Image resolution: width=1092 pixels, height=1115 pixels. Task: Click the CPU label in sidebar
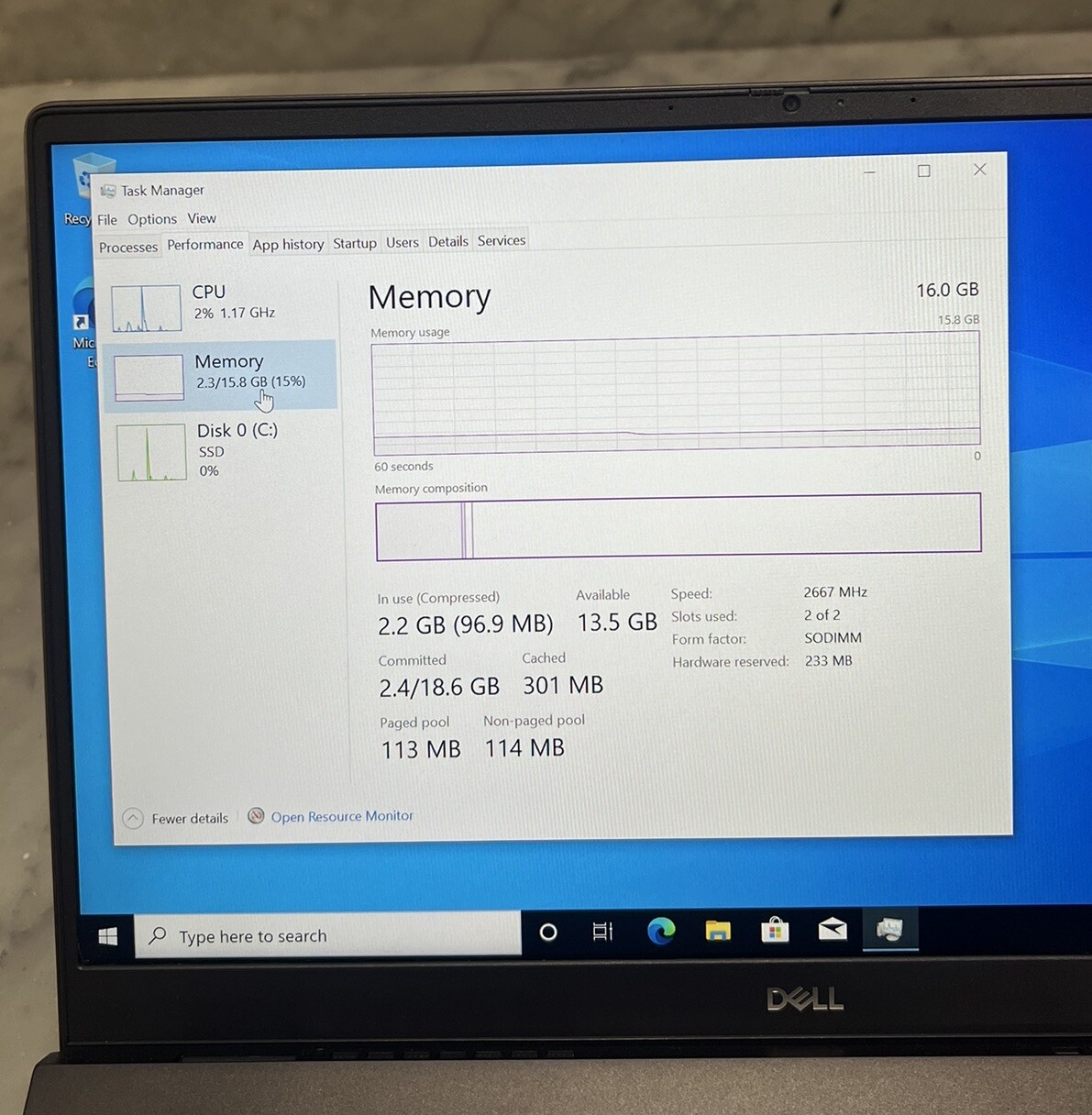click(209, 292)
